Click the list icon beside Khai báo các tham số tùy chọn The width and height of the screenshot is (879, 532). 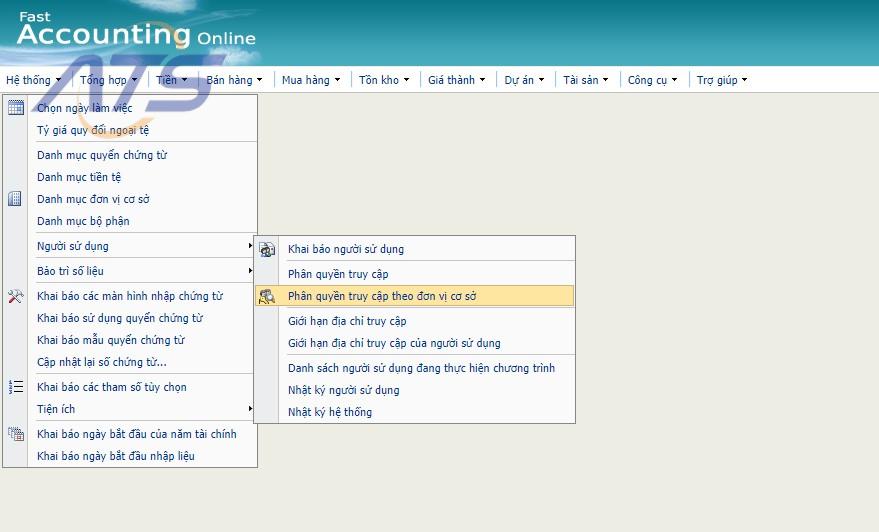point(15,387)
